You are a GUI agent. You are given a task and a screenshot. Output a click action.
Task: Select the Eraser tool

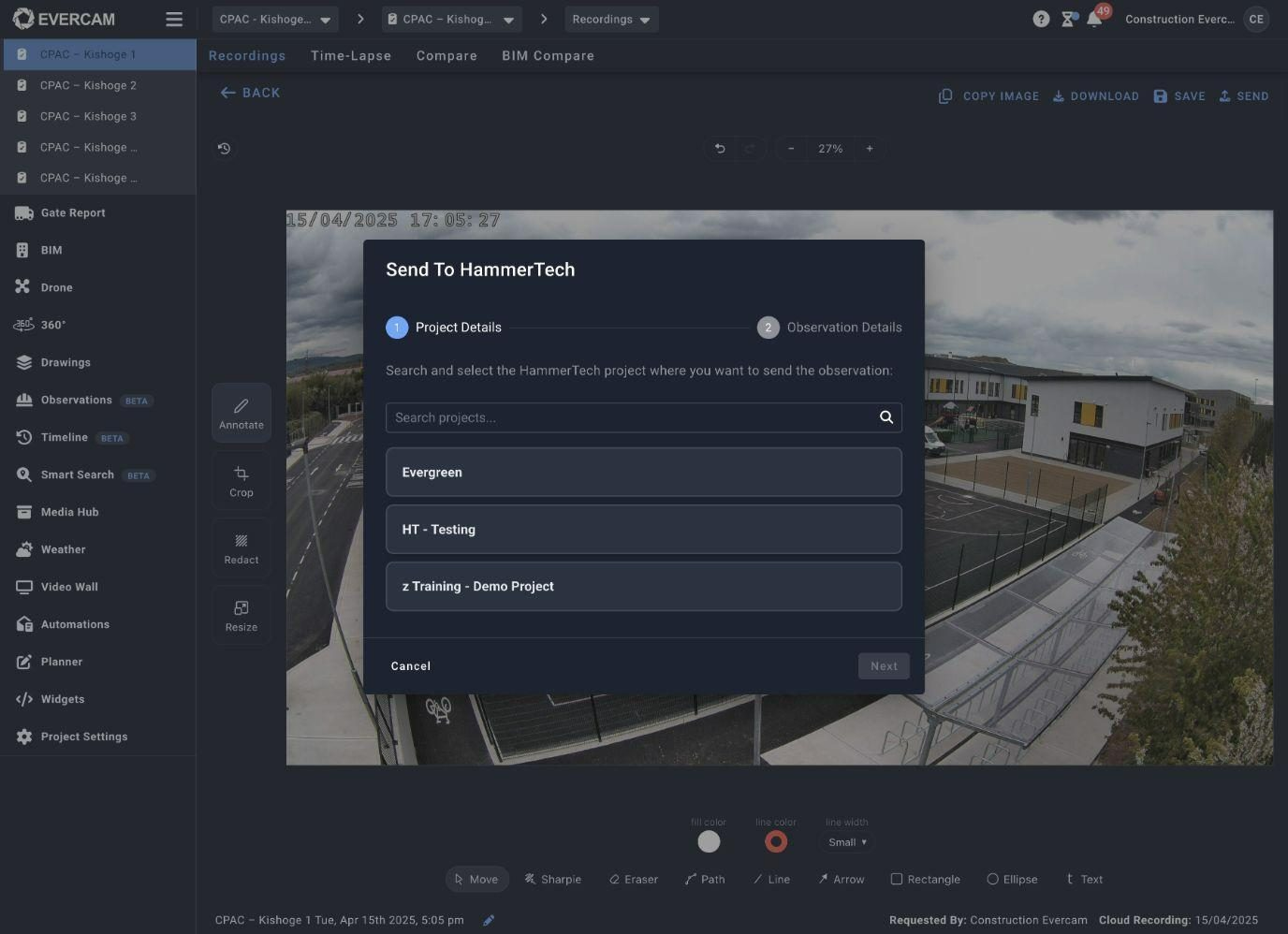coord(634,879)
